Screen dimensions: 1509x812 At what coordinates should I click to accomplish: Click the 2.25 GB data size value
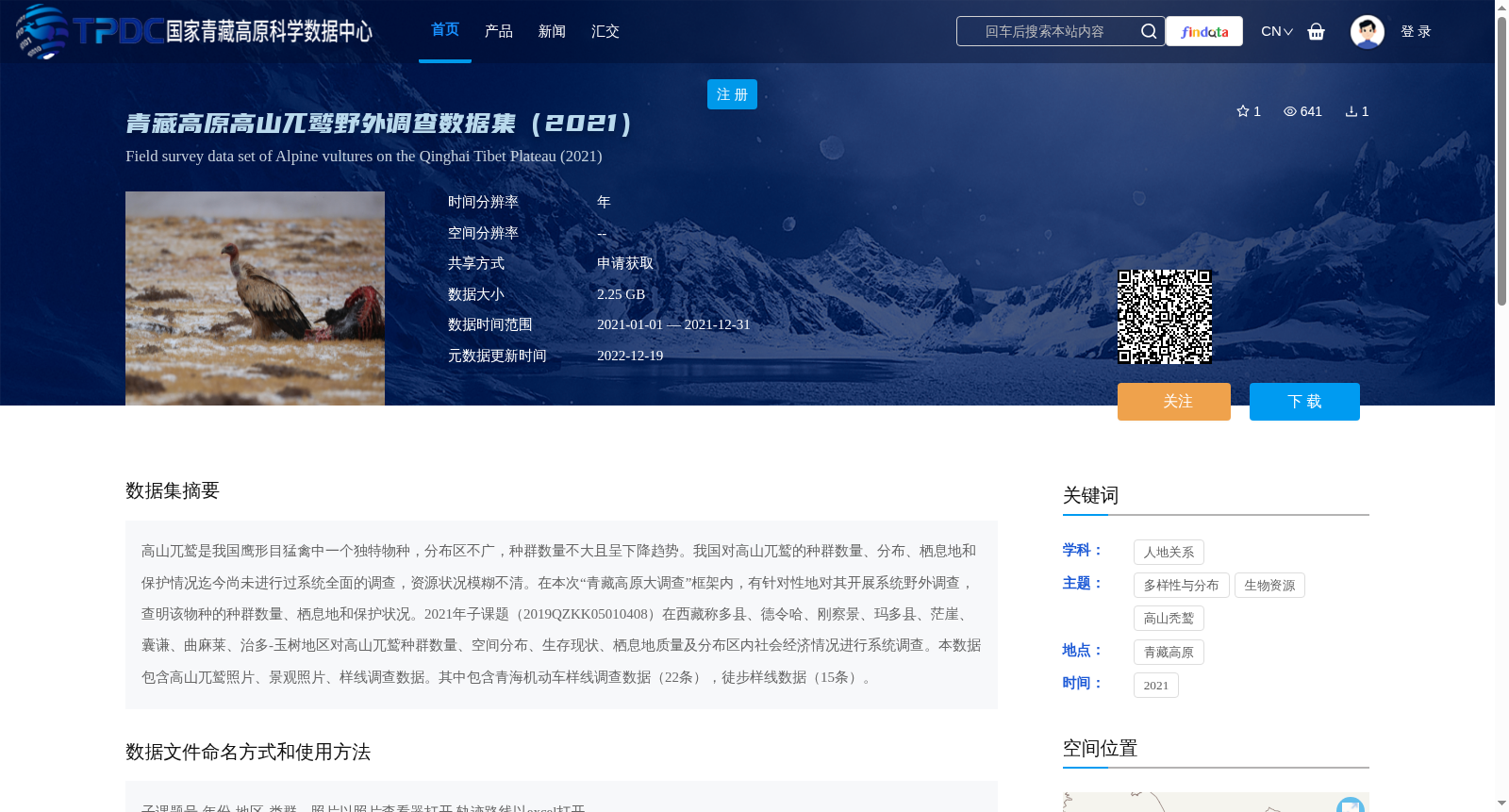[x=622, y=294]
